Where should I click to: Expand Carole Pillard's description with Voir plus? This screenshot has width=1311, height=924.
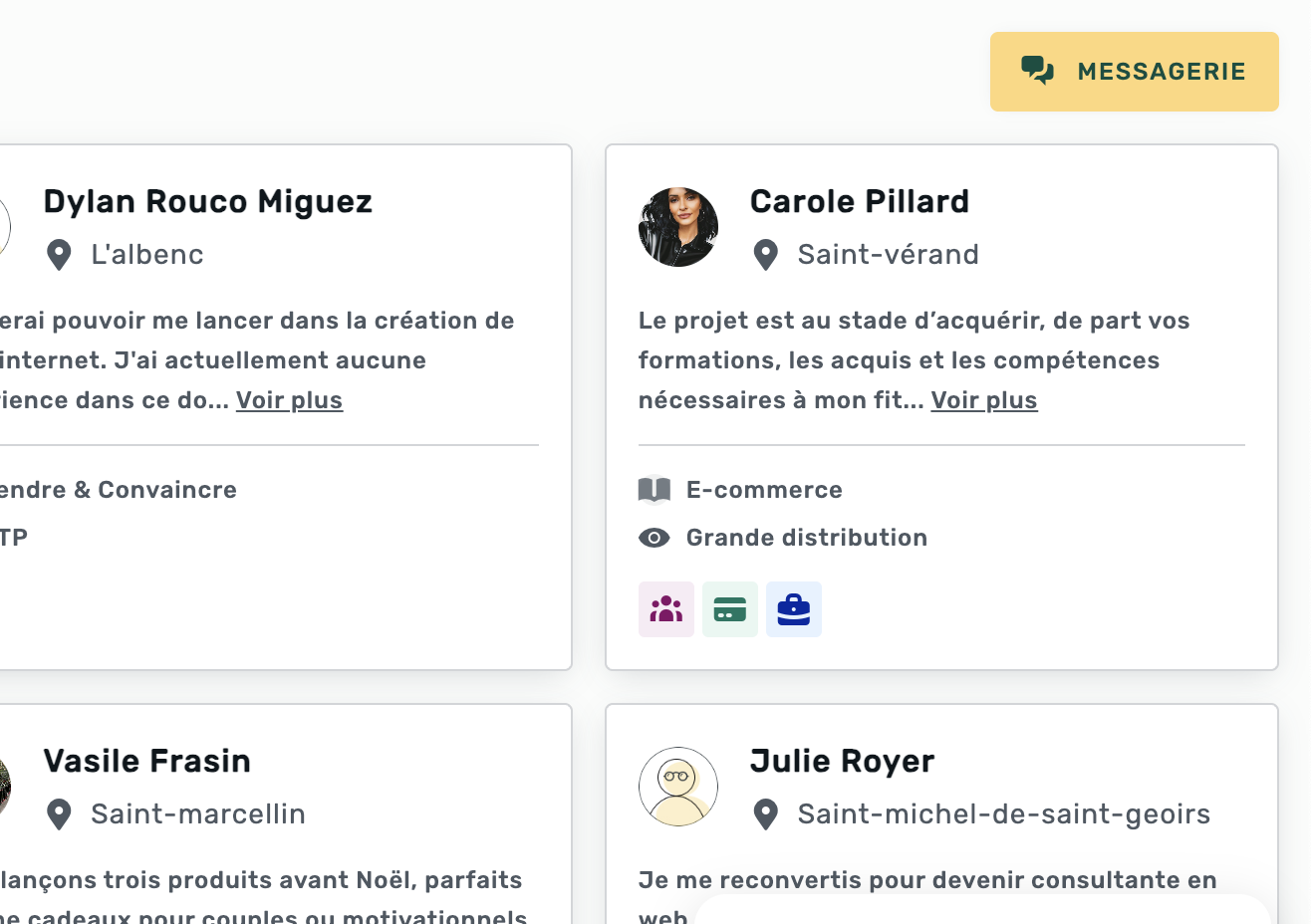(983, 400)
